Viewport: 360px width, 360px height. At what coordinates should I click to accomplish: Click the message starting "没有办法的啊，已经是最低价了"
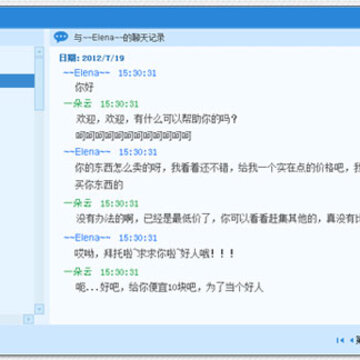(218, 219)
